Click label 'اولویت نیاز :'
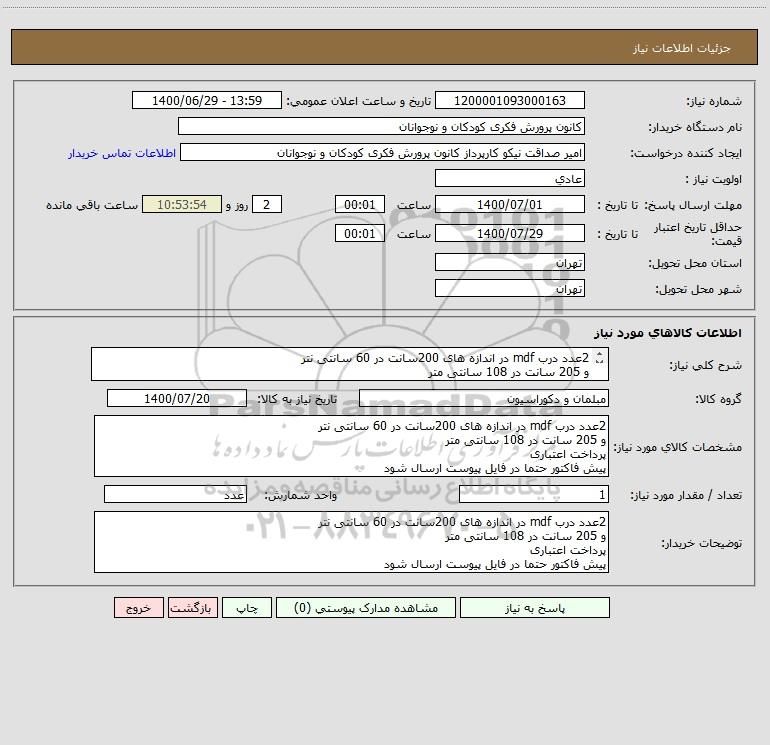The height and width of the screenshot is (745, 770). coord(714,179)
